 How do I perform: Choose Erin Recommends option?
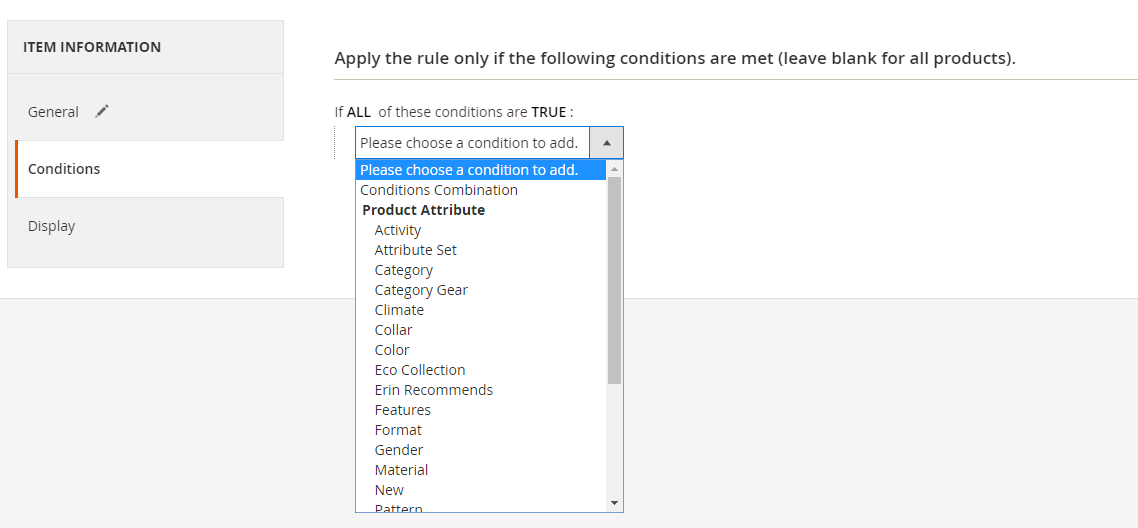coord(434,390)
